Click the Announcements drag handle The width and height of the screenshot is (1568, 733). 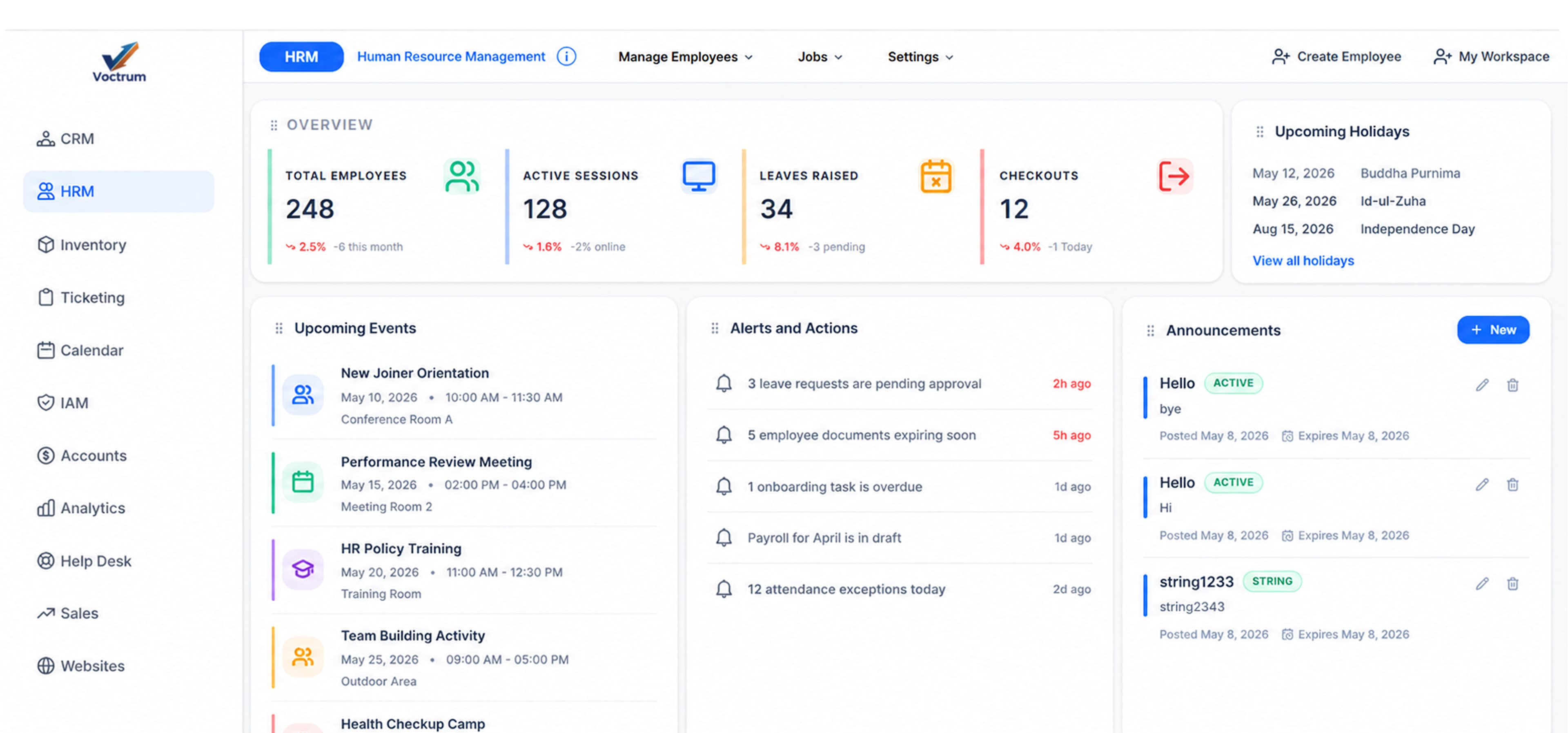point(1150,331)
